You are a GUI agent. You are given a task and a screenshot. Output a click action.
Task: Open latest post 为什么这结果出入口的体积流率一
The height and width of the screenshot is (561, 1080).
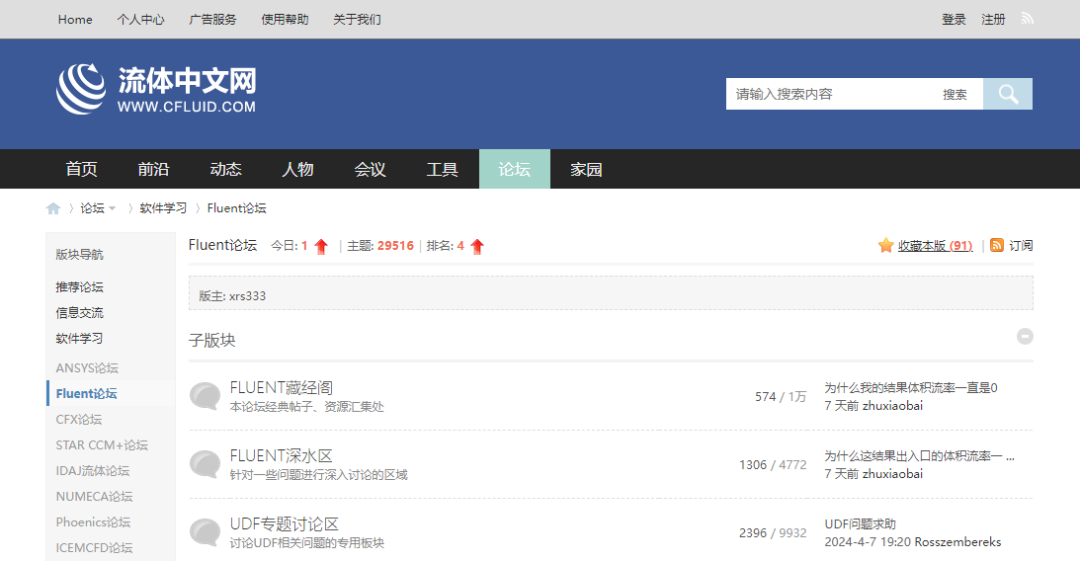[919, 456]
